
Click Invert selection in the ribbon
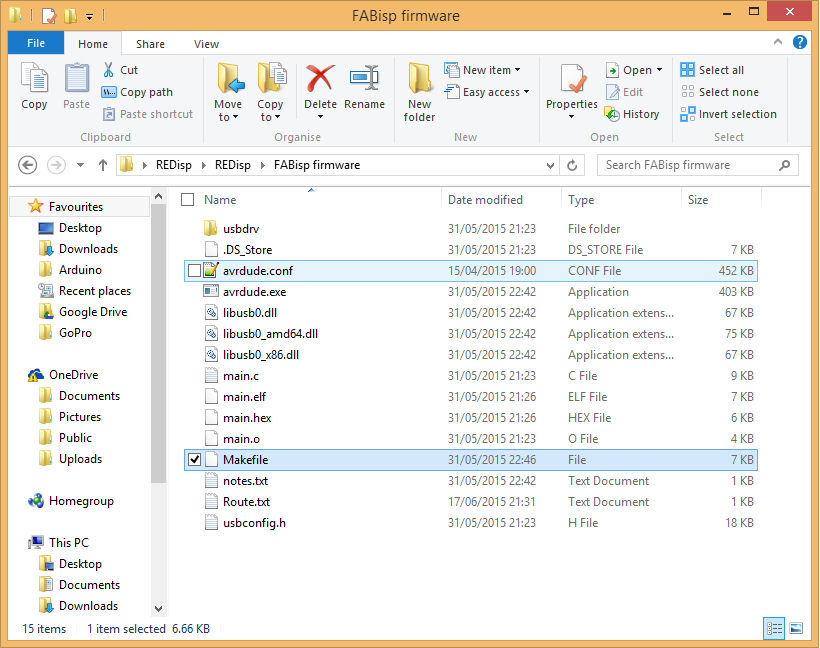click(x=728, y=114)
